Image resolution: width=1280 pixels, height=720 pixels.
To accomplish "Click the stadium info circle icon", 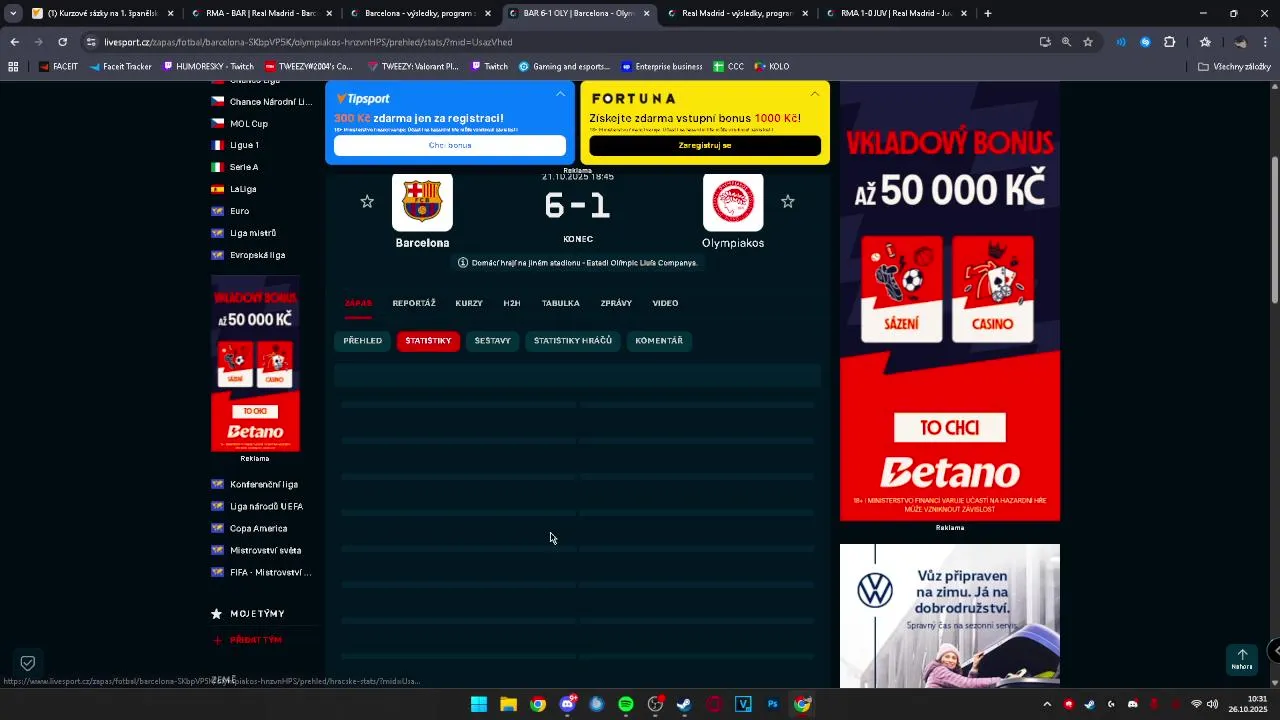I will pos(463,263).
